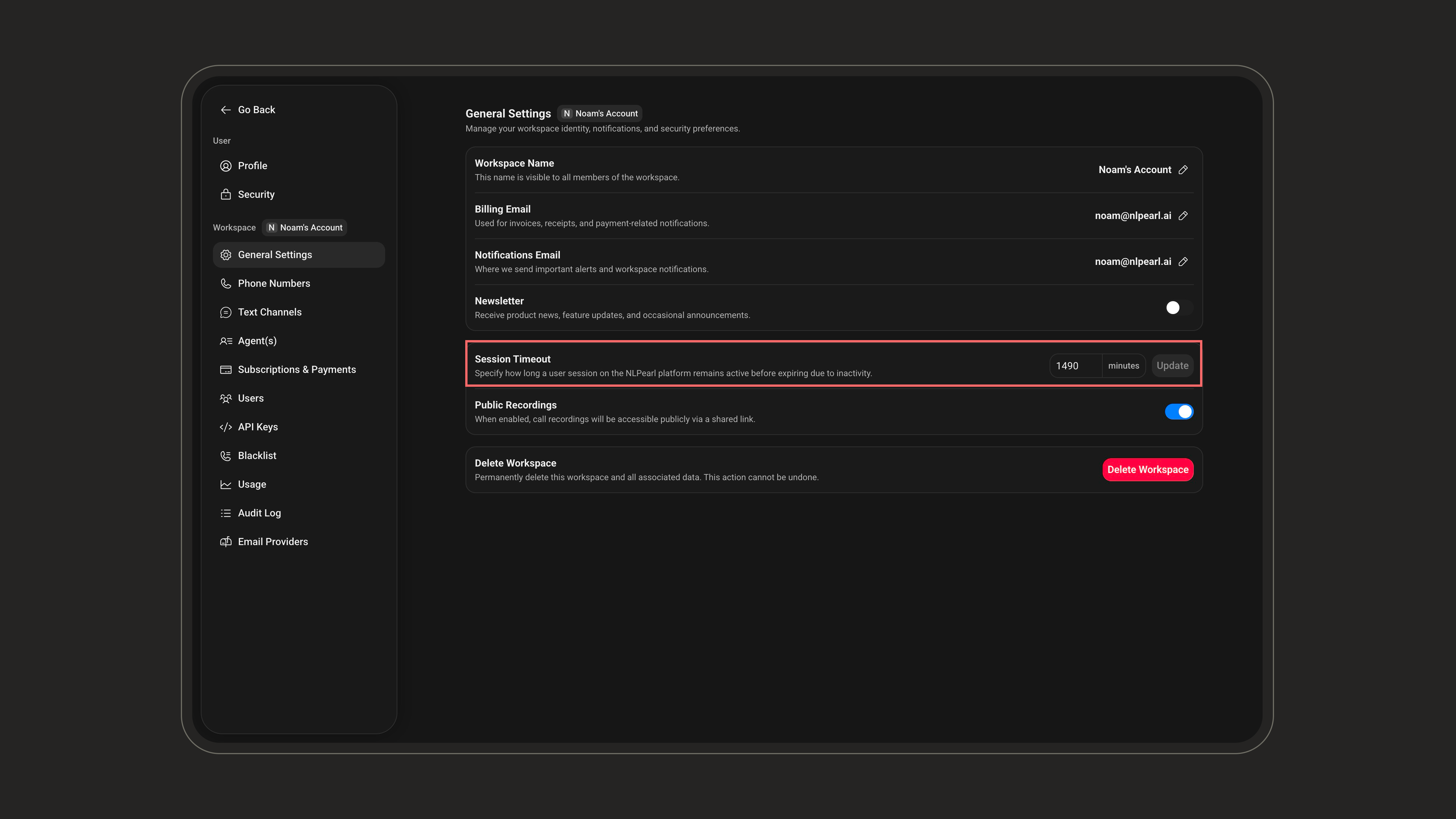Click the Public Recordings heading
Screen dimensions: 1456x819
516,405
